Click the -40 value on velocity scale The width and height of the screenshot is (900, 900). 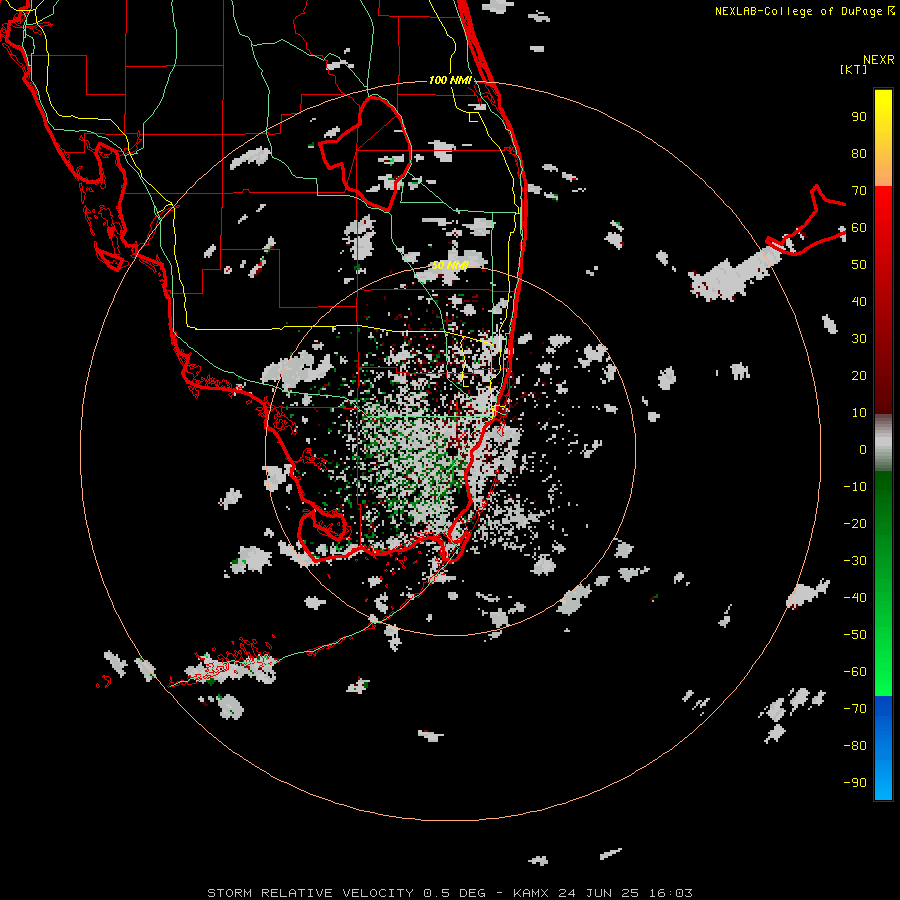tap(855, 598)
